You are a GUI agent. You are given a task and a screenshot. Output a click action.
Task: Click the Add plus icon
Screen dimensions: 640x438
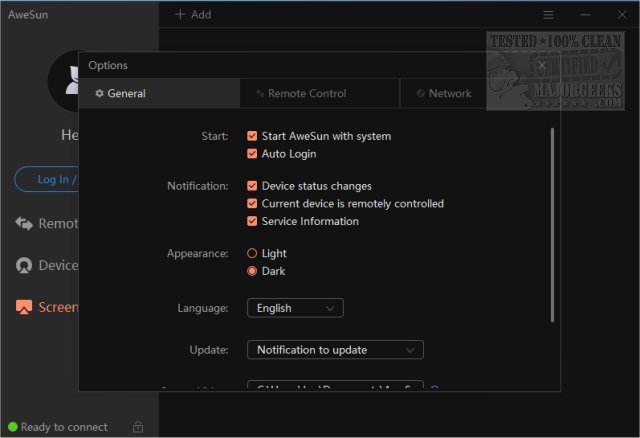[x=181, y=15]
